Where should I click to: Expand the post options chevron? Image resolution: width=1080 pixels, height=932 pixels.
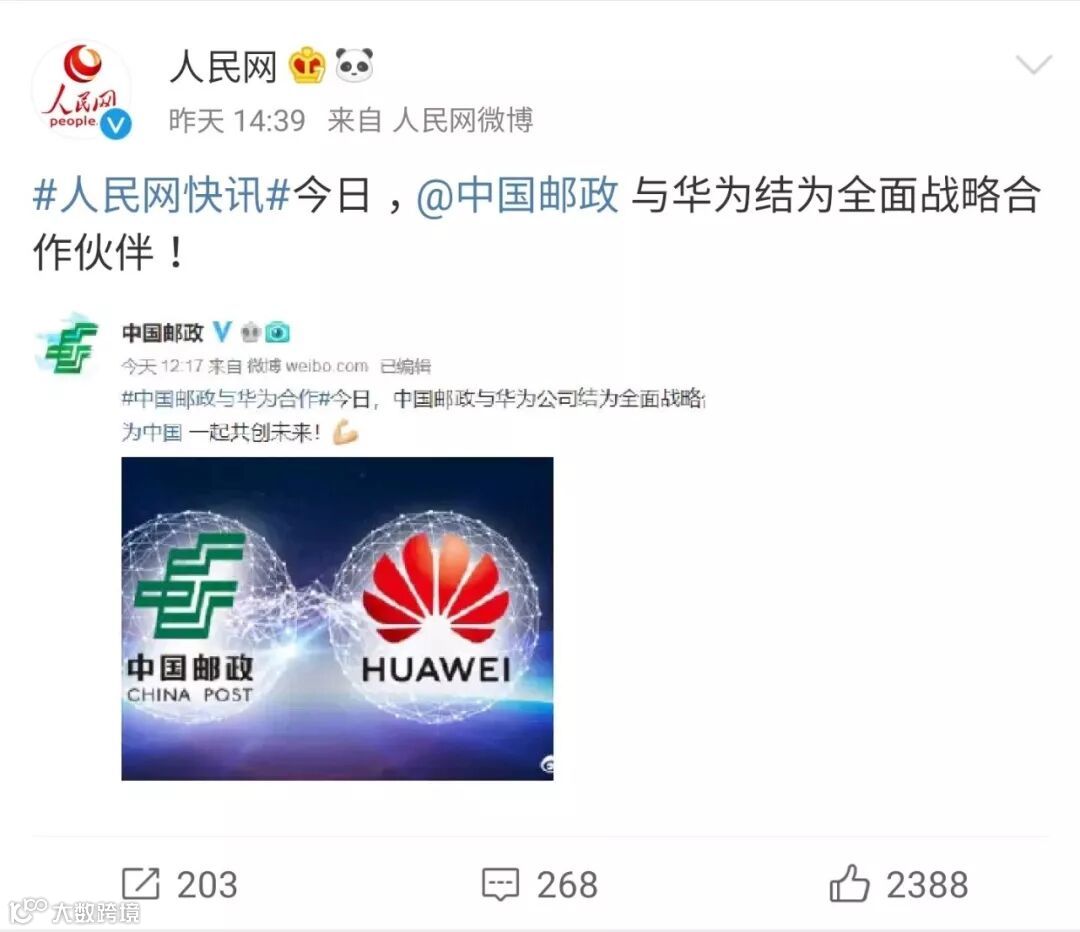click(x=1034, y=65)
